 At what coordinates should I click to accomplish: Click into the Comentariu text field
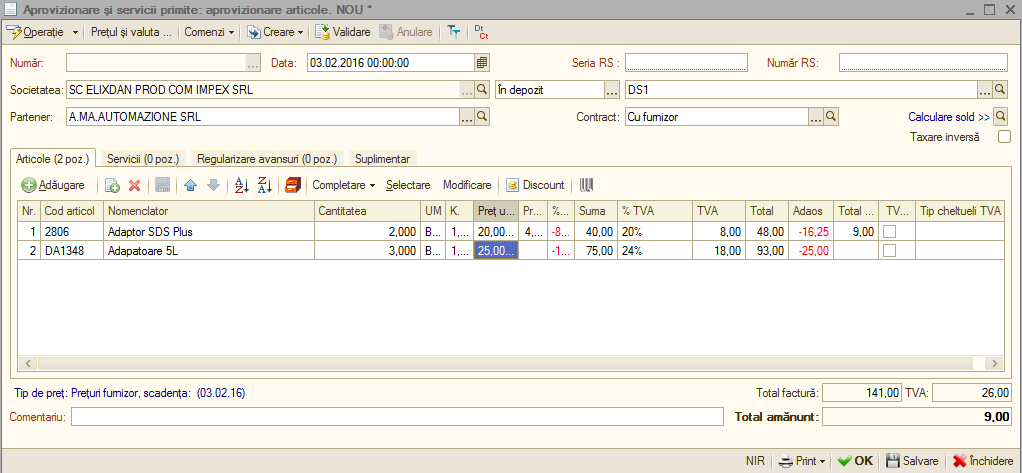pos(398,416)
